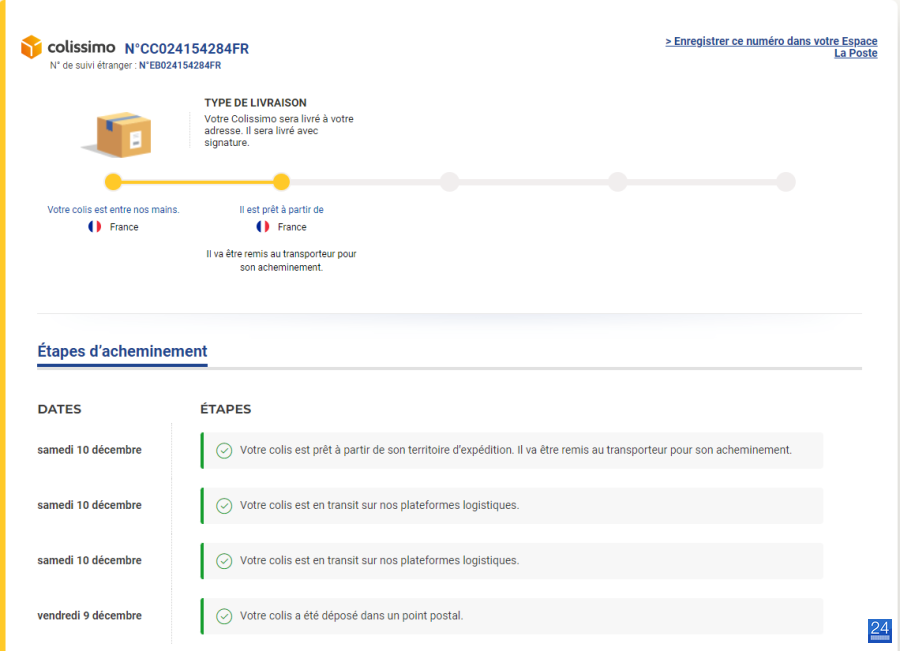The height and width of the screenshot is (651, 900).
Task: Click the last grey progress step dot
Action: pos(786,182)
